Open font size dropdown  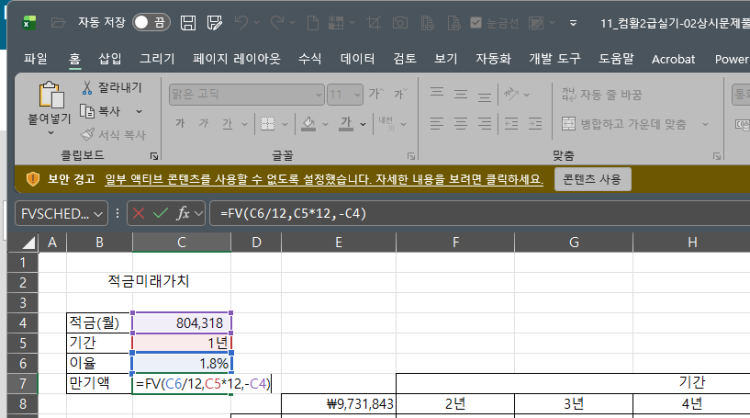point(357,95)
